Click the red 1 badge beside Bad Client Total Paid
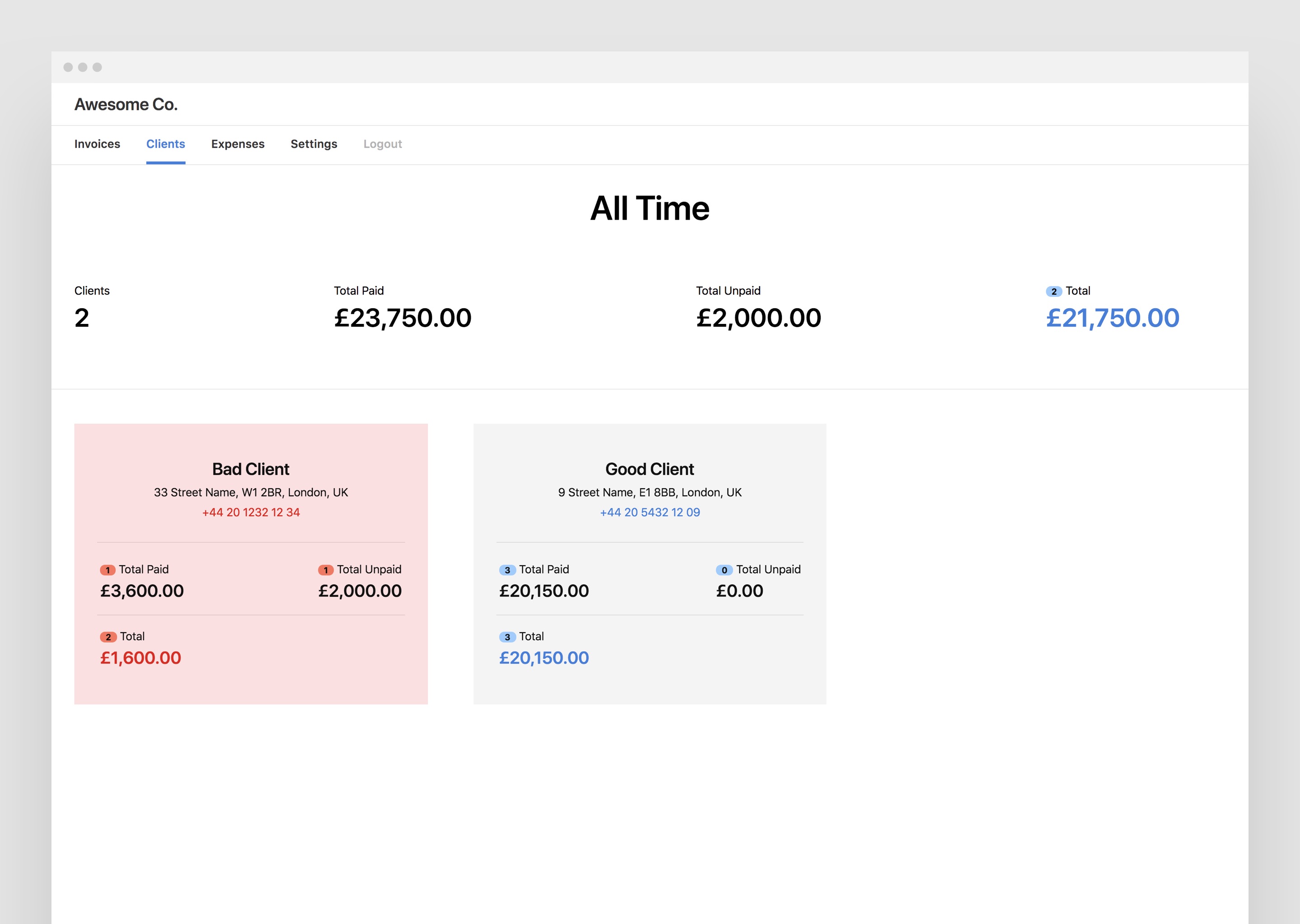 point(107,570)
